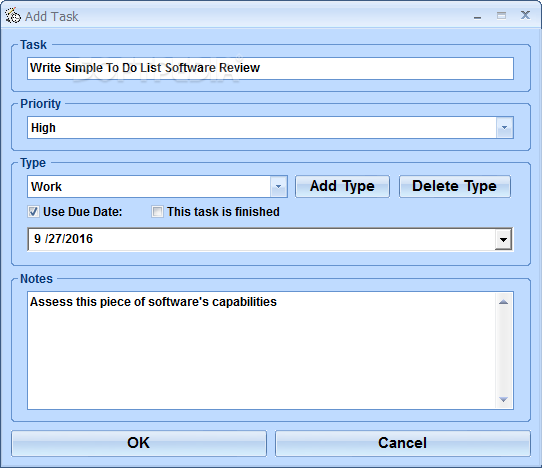Viewport: 542px width, 468px height.
Task: Click the Add Type button
Action: point(342,186)
